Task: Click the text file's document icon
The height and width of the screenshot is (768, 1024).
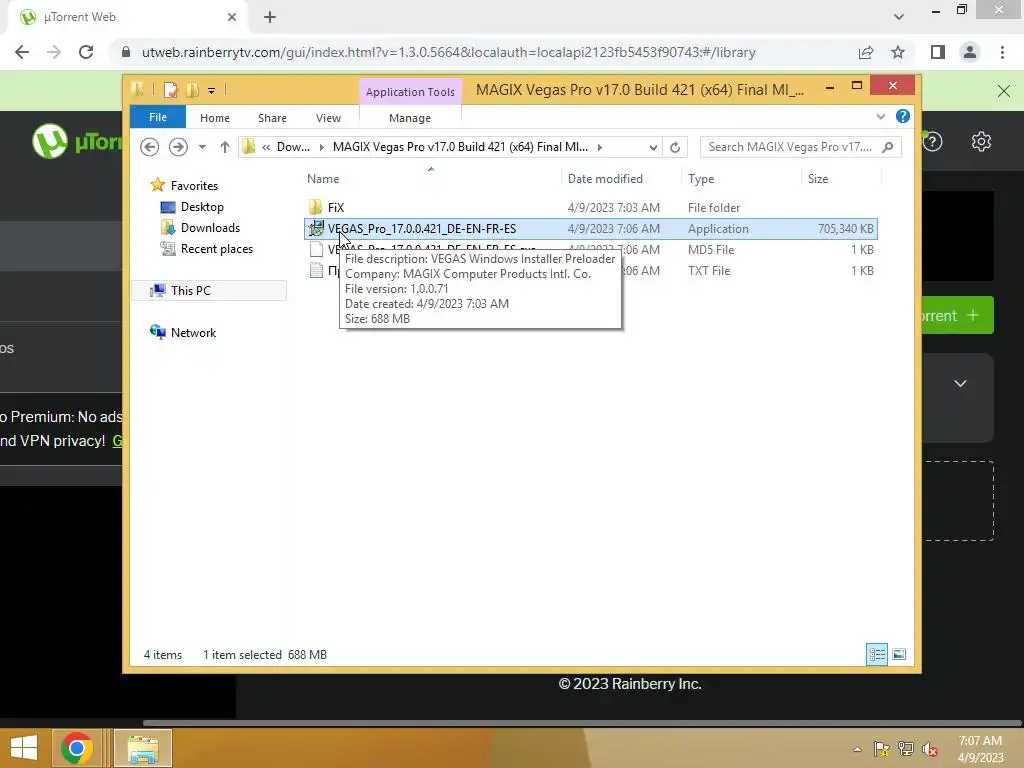Action: 316,270
